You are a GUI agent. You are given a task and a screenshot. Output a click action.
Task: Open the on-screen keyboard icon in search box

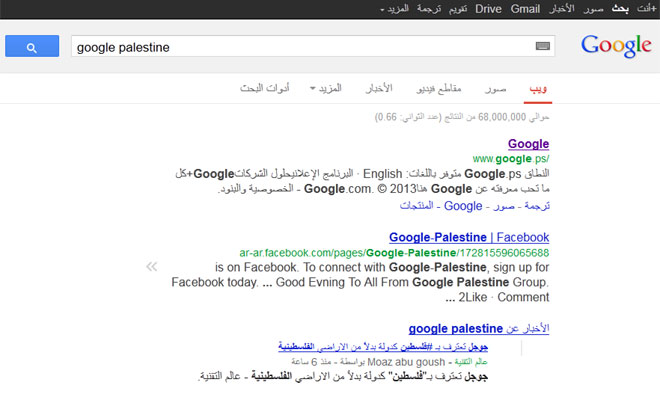(x=544, y=47)
